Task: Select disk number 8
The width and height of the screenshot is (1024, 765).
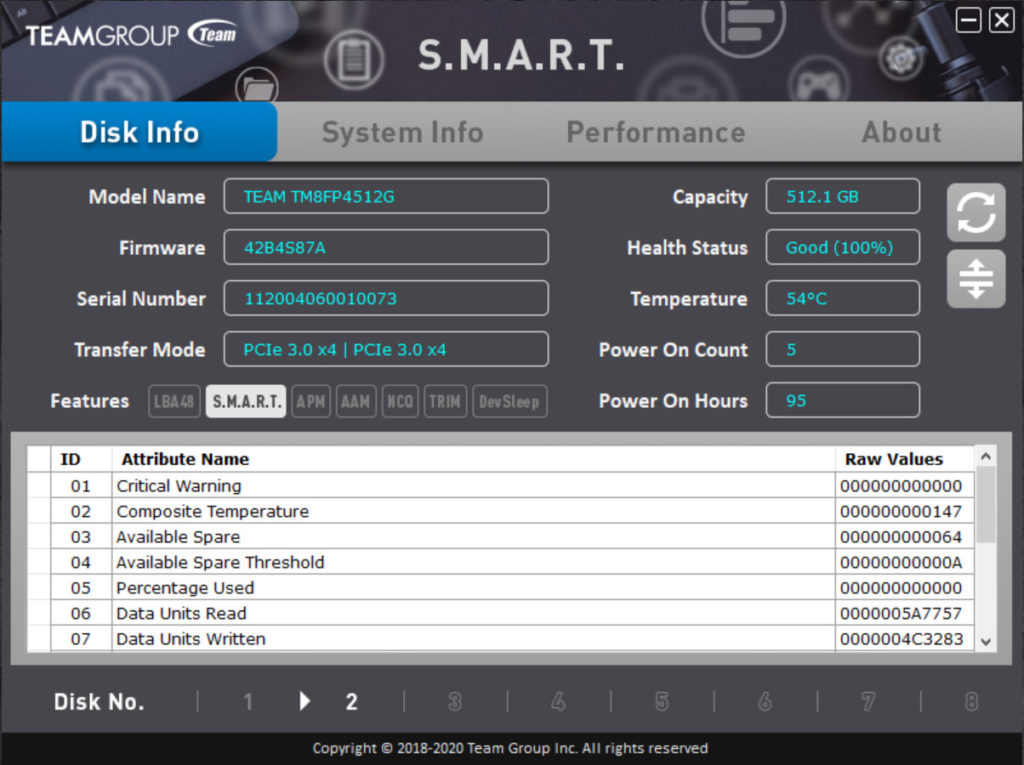Action: [970, 702]
